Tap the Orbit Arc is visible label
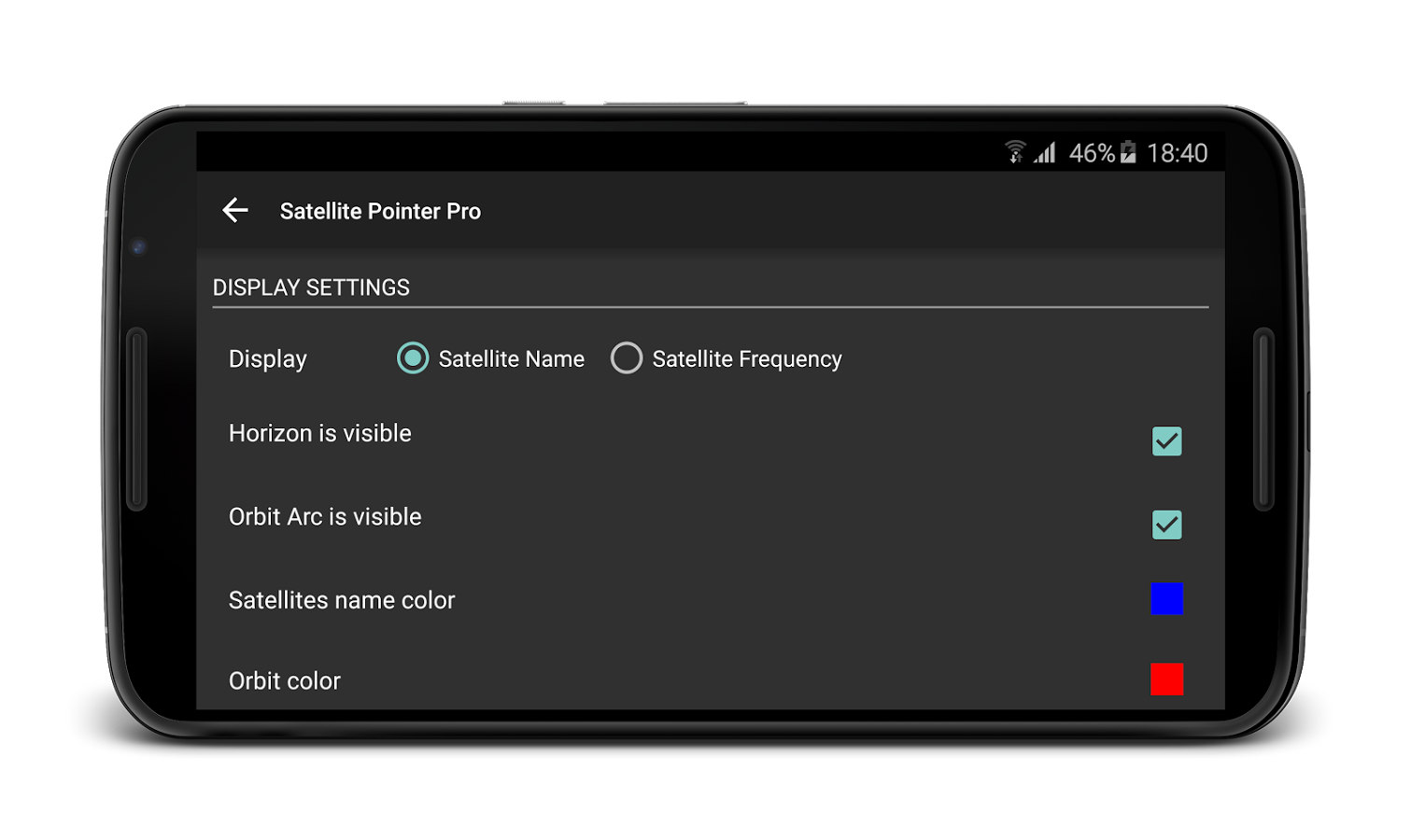Image resolution: width=1411 pixels, height=840 pixels. 325,516
